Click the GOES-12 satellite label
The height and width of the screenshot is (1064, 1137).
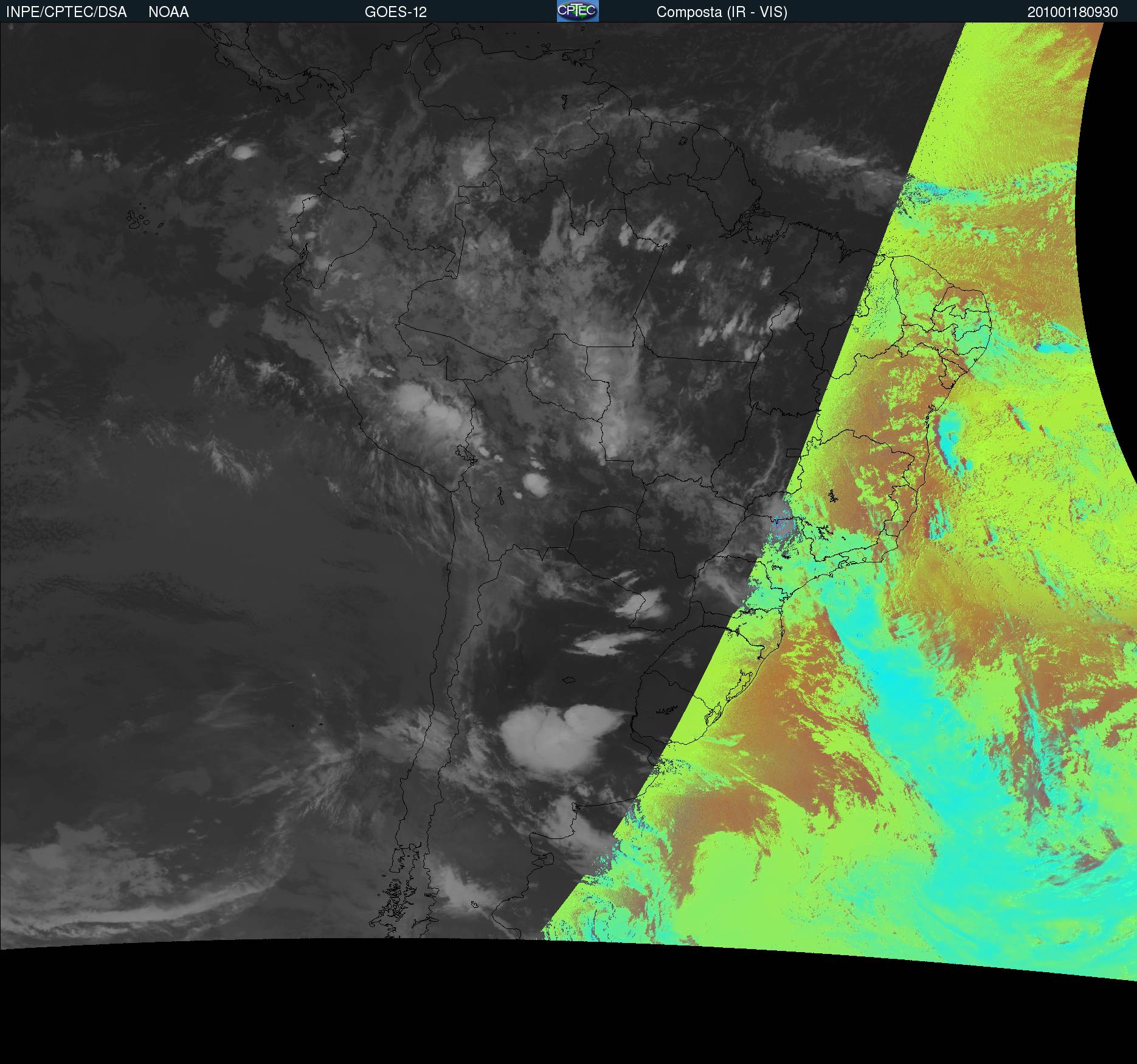click(396, 12)
